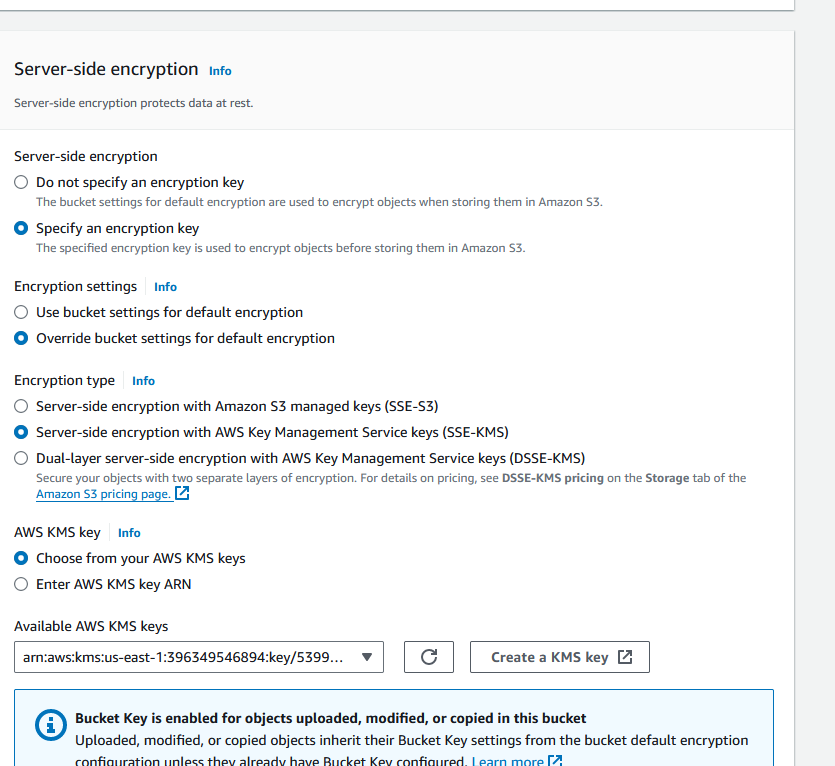This screenshot has width=835, height=766.
Task: Select 'Specify an encryption key' option
Action: [x=21, y=229]
